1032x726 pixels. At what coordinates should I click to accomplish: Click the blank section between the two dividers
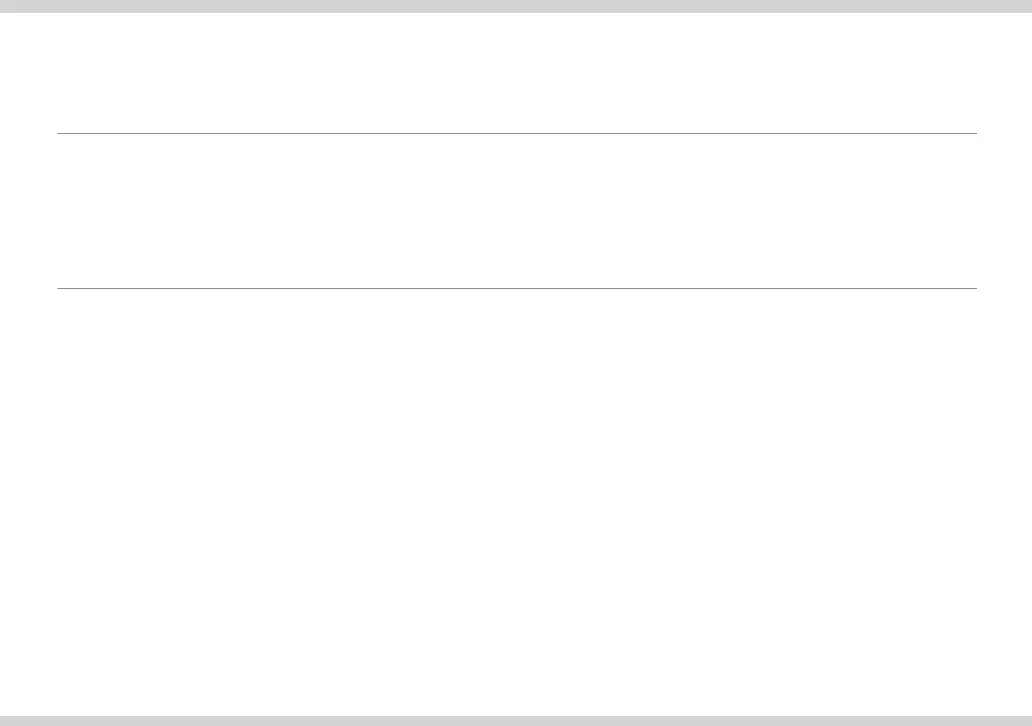[x=516, y=211]
